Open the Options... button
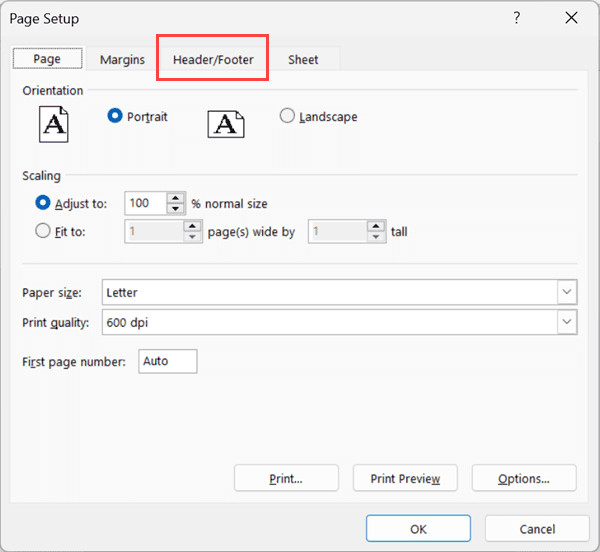 tap(524, 478)
